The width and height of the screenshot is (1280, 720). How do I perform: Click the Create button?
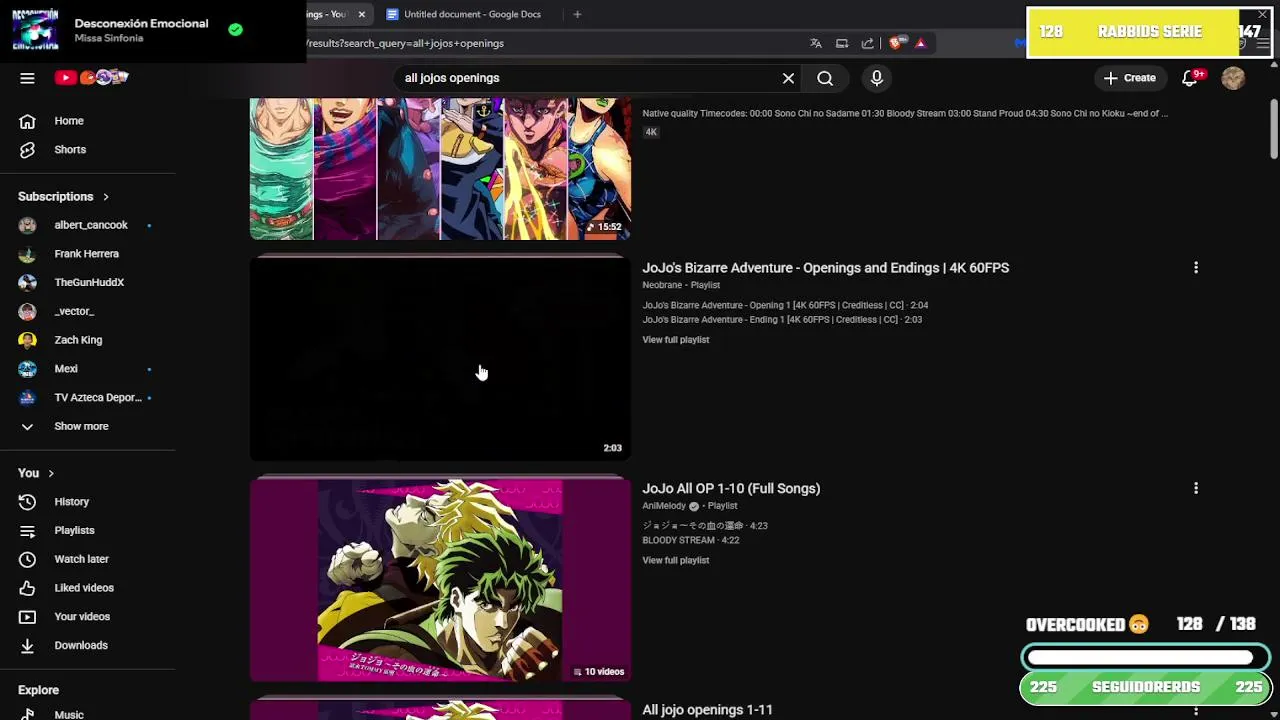coord(1130,78)
